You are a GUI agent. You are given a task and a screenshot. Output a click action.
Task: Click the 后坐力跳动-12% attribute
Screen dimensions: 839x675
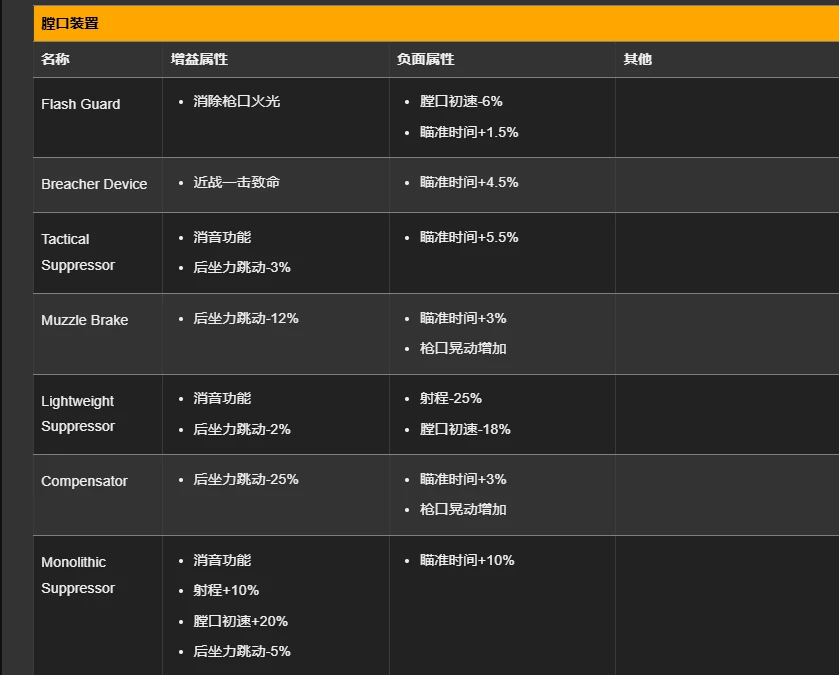pos(246,318)
